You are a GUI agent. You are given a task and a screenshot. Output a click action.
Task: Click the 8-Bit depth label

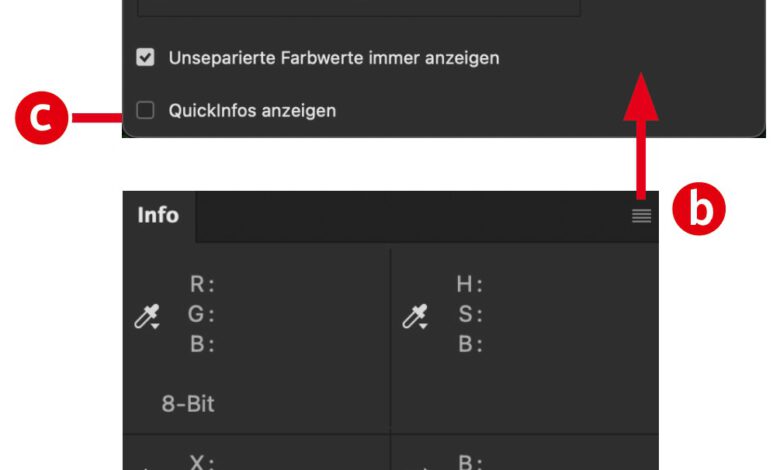click(188, 405)
